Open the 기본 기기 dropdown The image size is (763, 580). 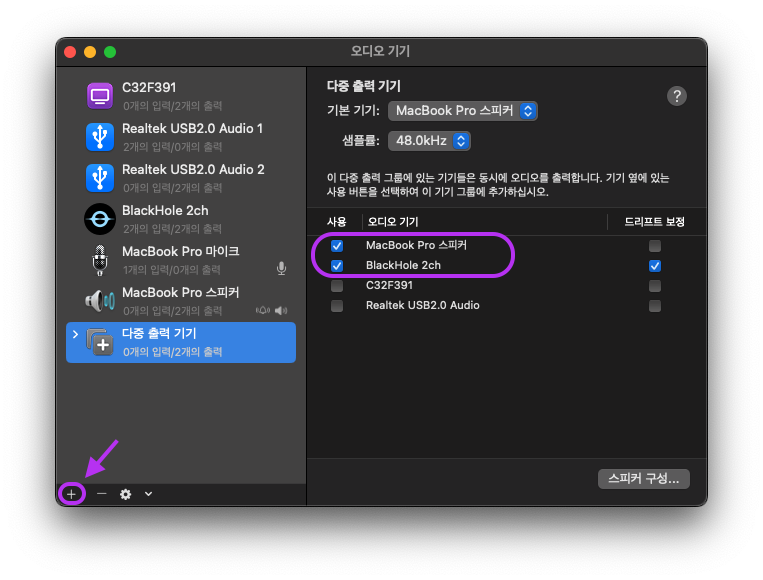(x=462, y=110)
